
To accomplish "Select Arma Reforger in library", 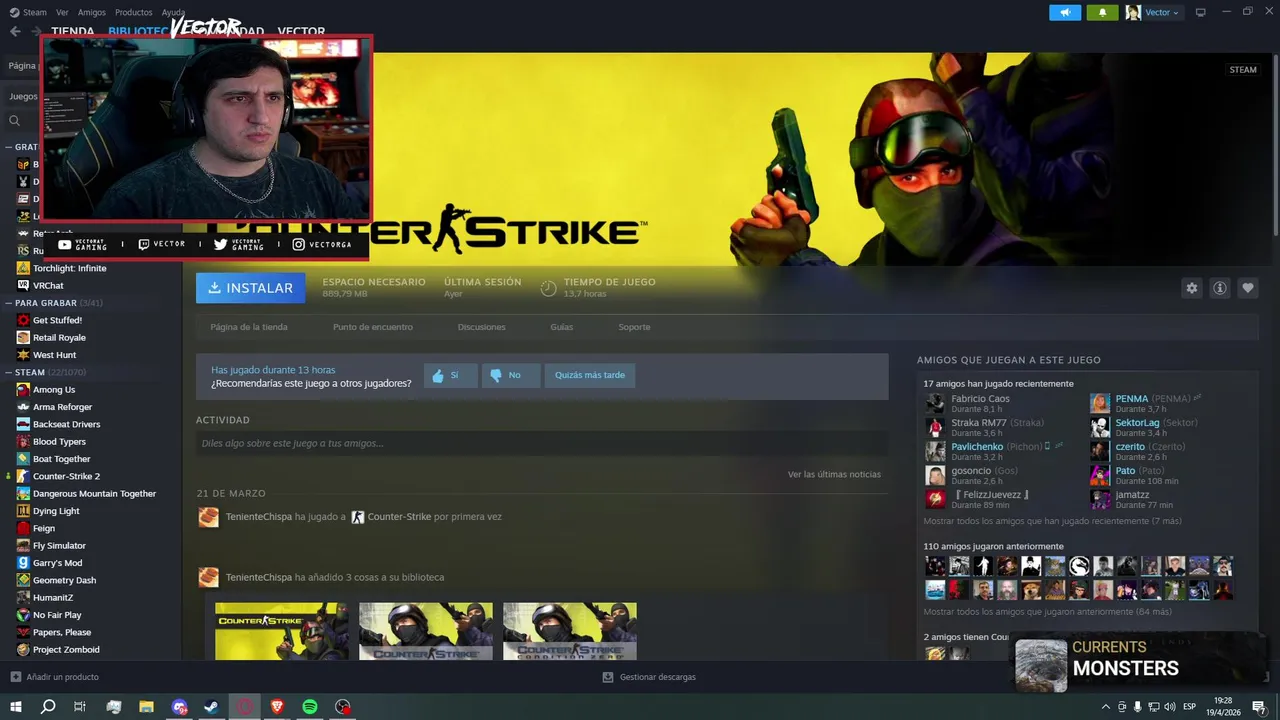I will click(x=62, y=407).
